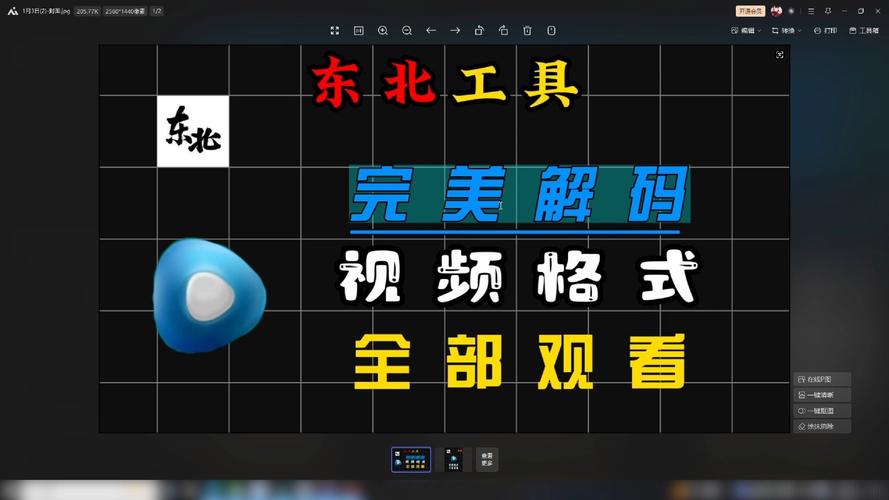Select the second thumbnail in filmstrip
This screenshot has width=889, height=500.
[x=454, y=460]
